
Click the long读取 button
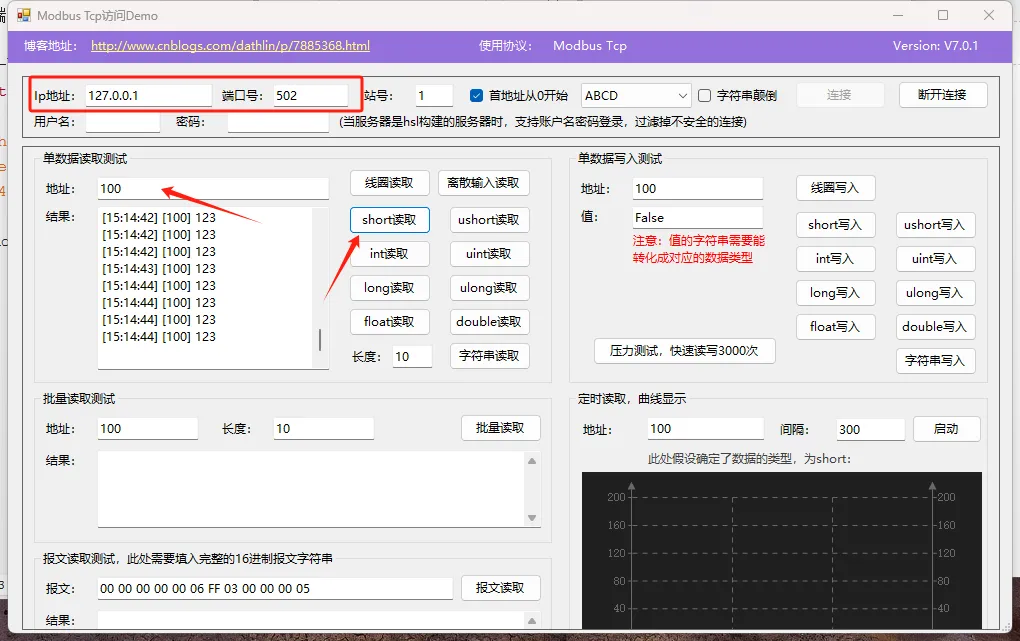tap(390, 288)
